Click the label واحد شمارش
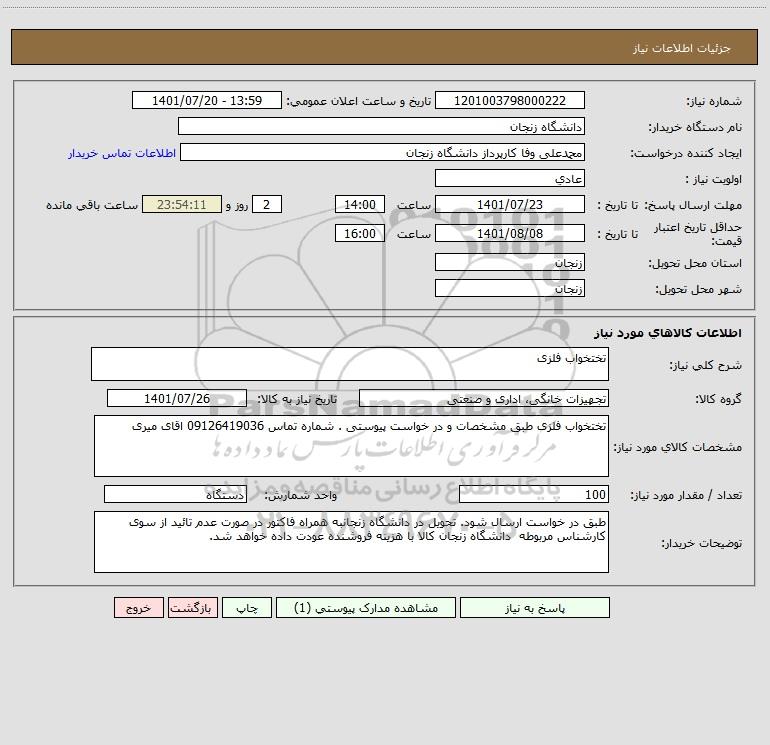Viewport: 770px width, 745px height. click(301, 496)
